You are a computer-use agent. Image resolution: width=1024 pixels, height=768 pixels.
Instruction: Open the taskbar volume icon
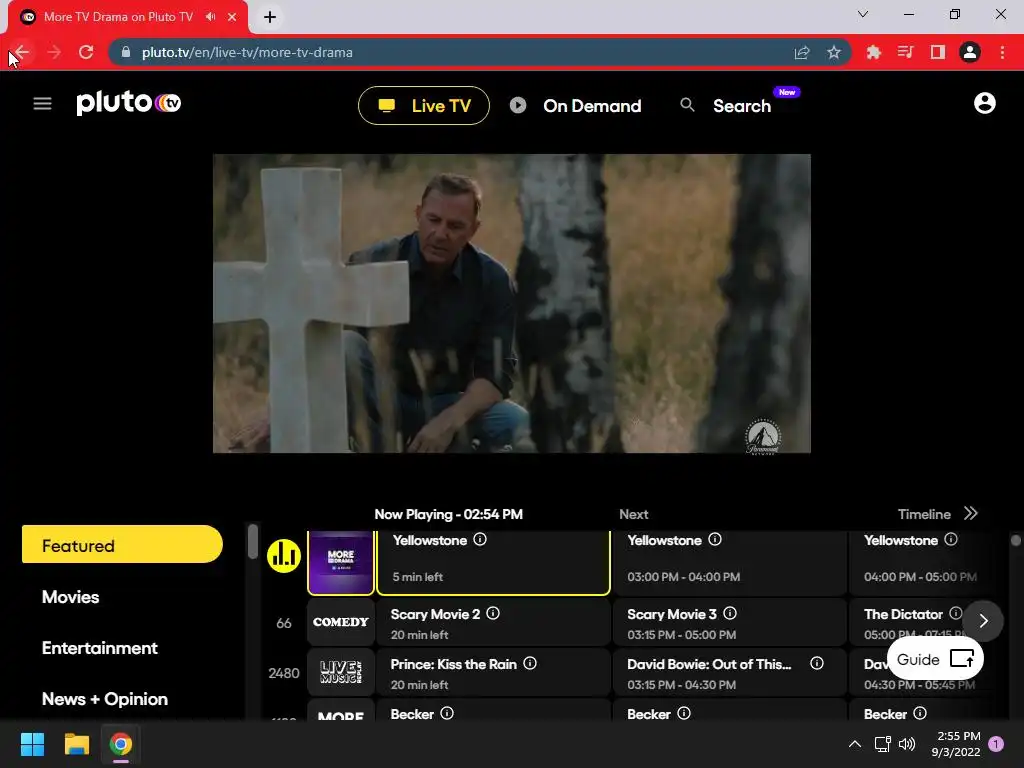[907, 744]
